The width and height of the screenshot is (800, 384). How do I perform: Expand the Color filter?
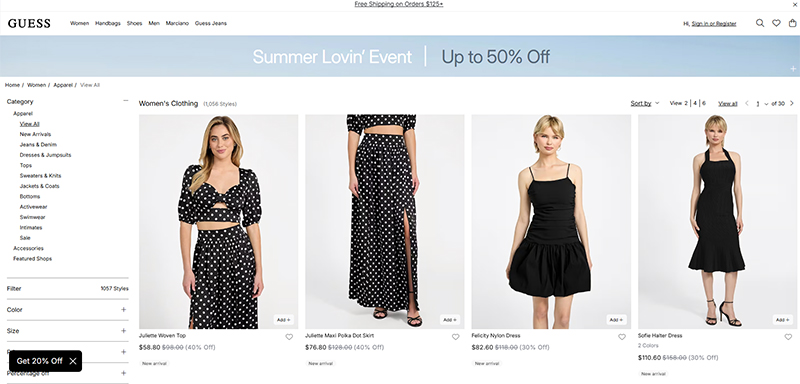click(x=123, y=310)
